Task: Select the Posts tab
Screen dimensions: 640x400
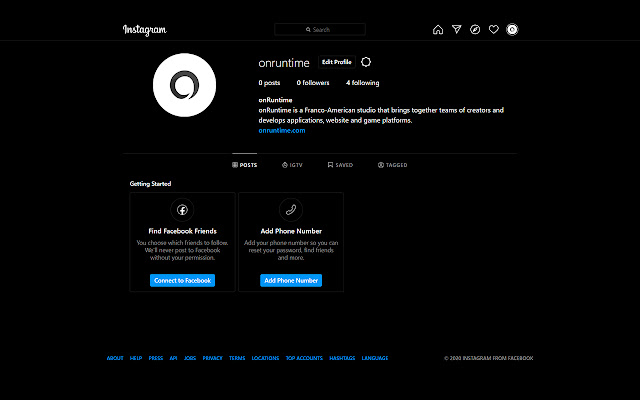Action: [x=245, y=165]
